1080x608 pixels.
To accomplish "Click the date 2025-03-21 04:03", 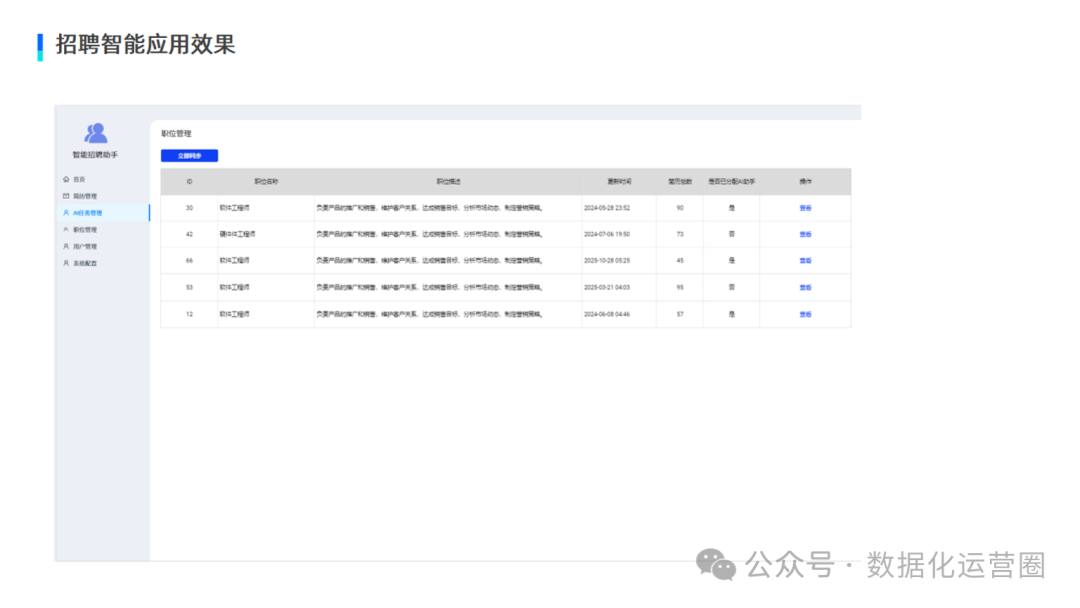I will pyautogui.click(x=607, y=287).
